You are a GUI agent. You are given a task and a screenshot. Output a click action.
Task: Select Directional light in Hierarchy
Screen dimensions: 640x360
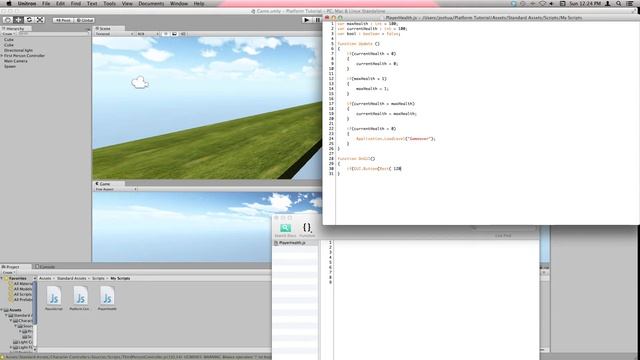pos(18,50)
